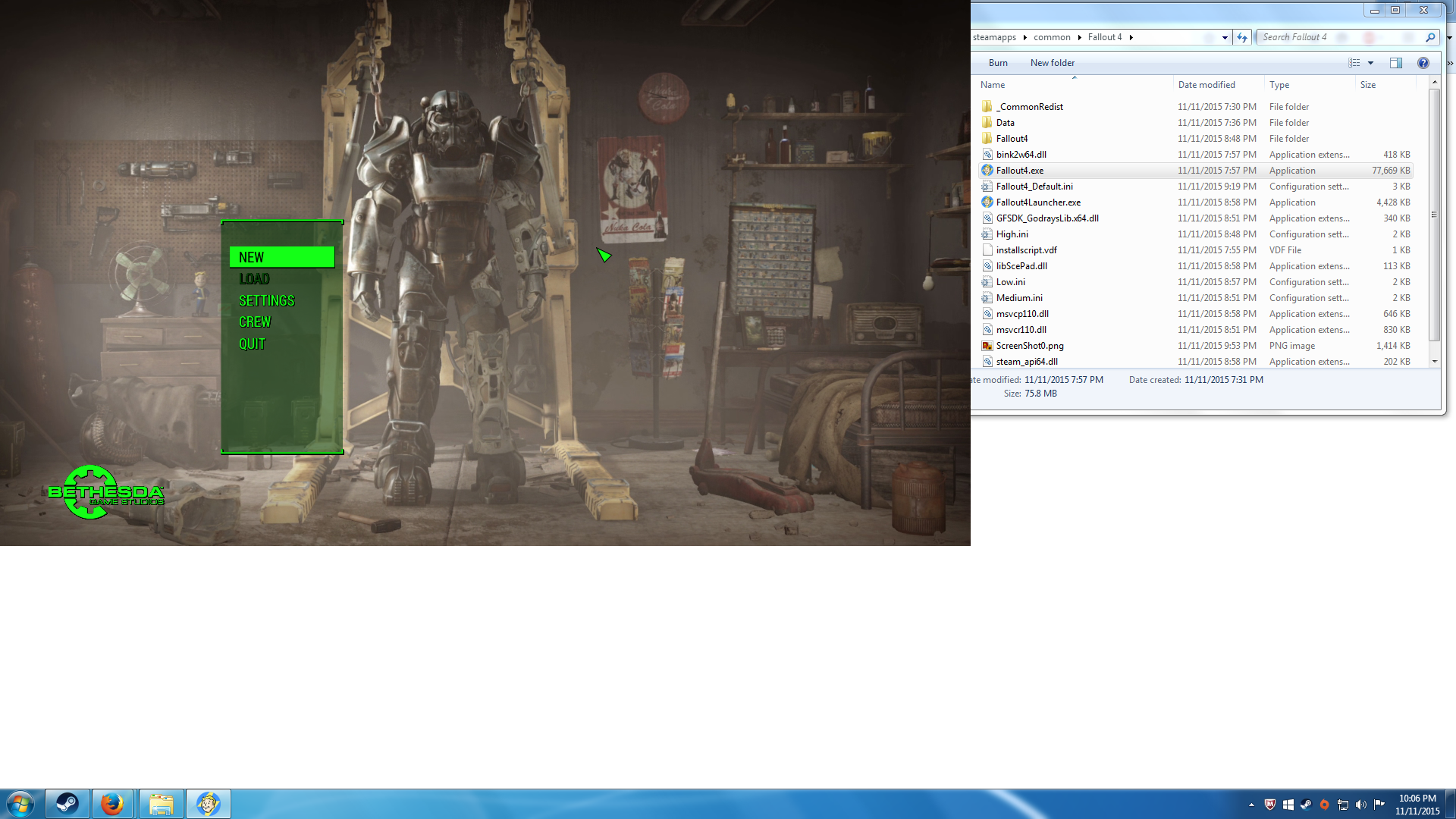Open the volume speaker tray icon
The height and width of the screenshot is (819, 1456).
1360,805
